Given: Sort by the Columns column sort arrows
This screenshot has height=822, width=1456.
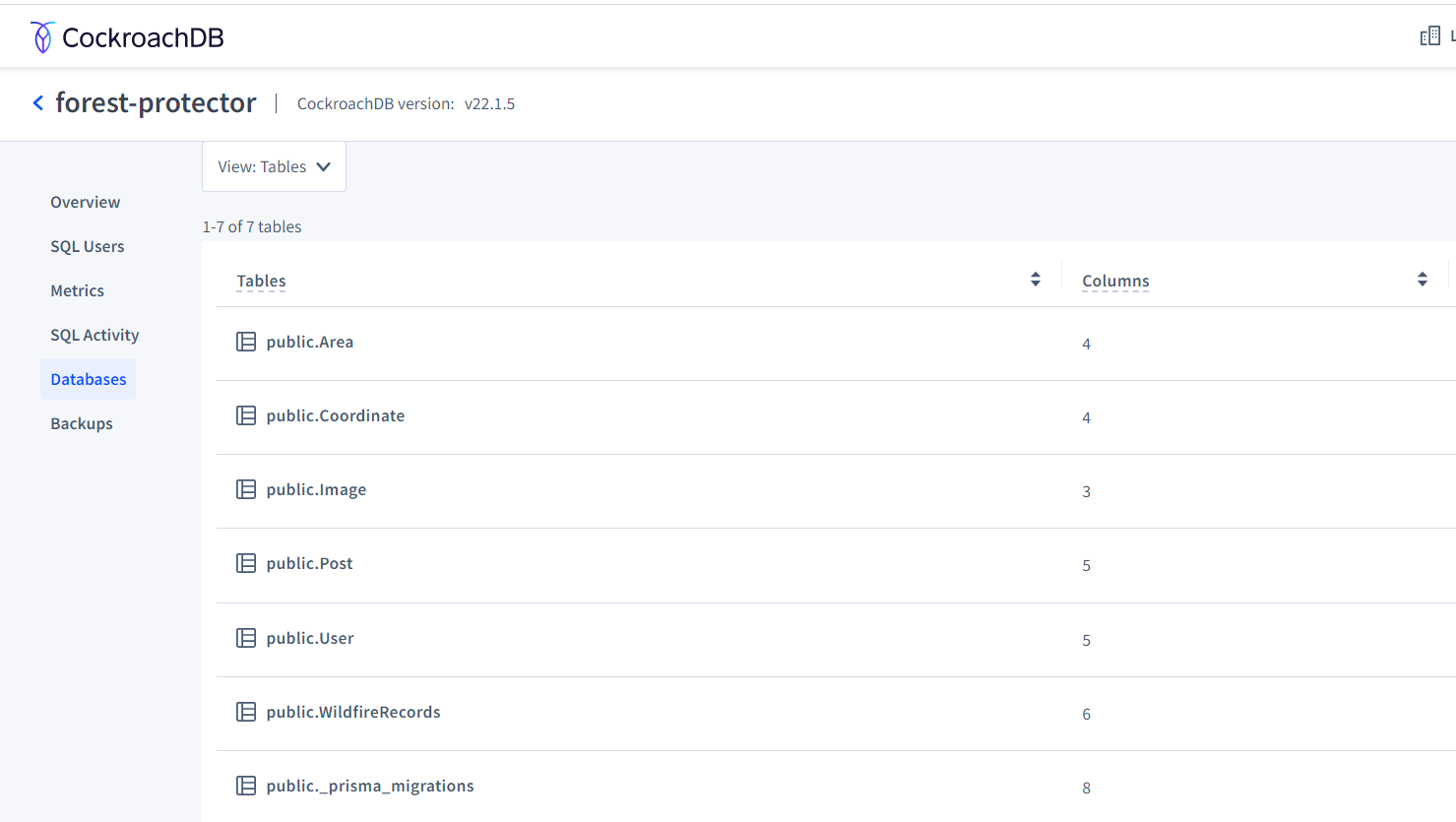Looking at the screenshot, I should 1423,280.
